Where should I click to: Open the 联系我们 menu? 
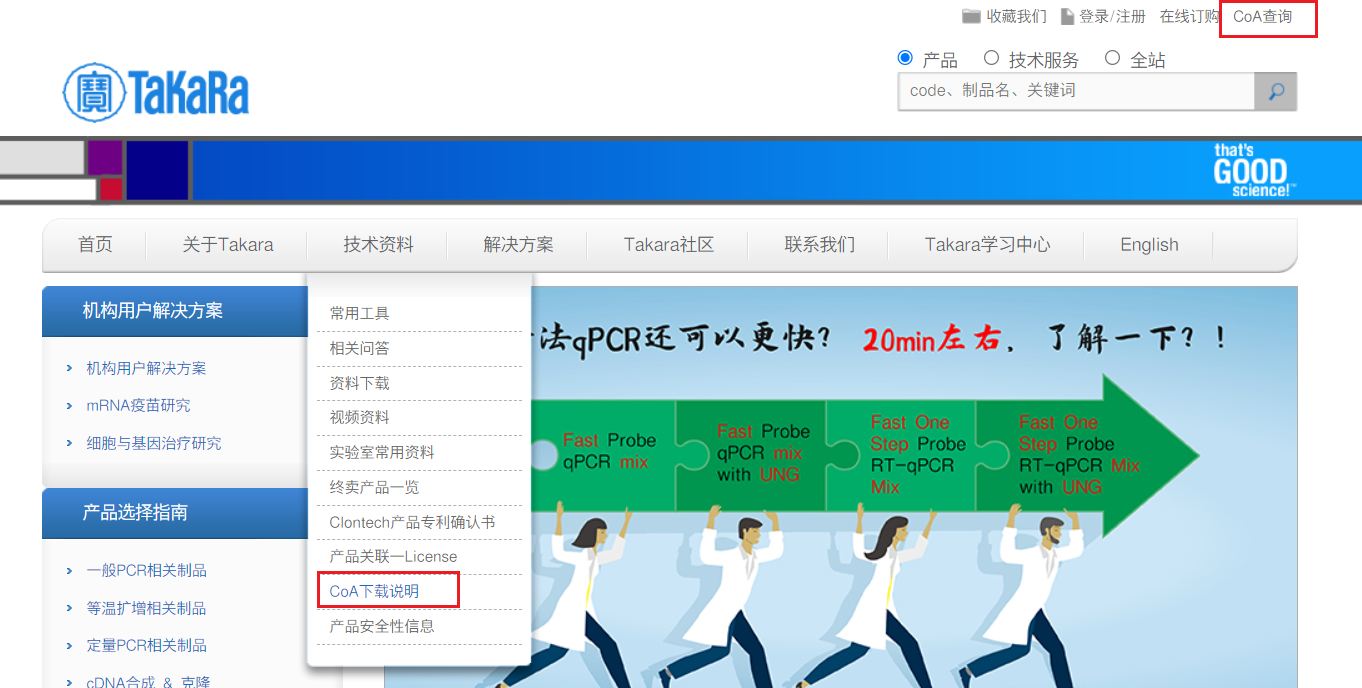820,245
